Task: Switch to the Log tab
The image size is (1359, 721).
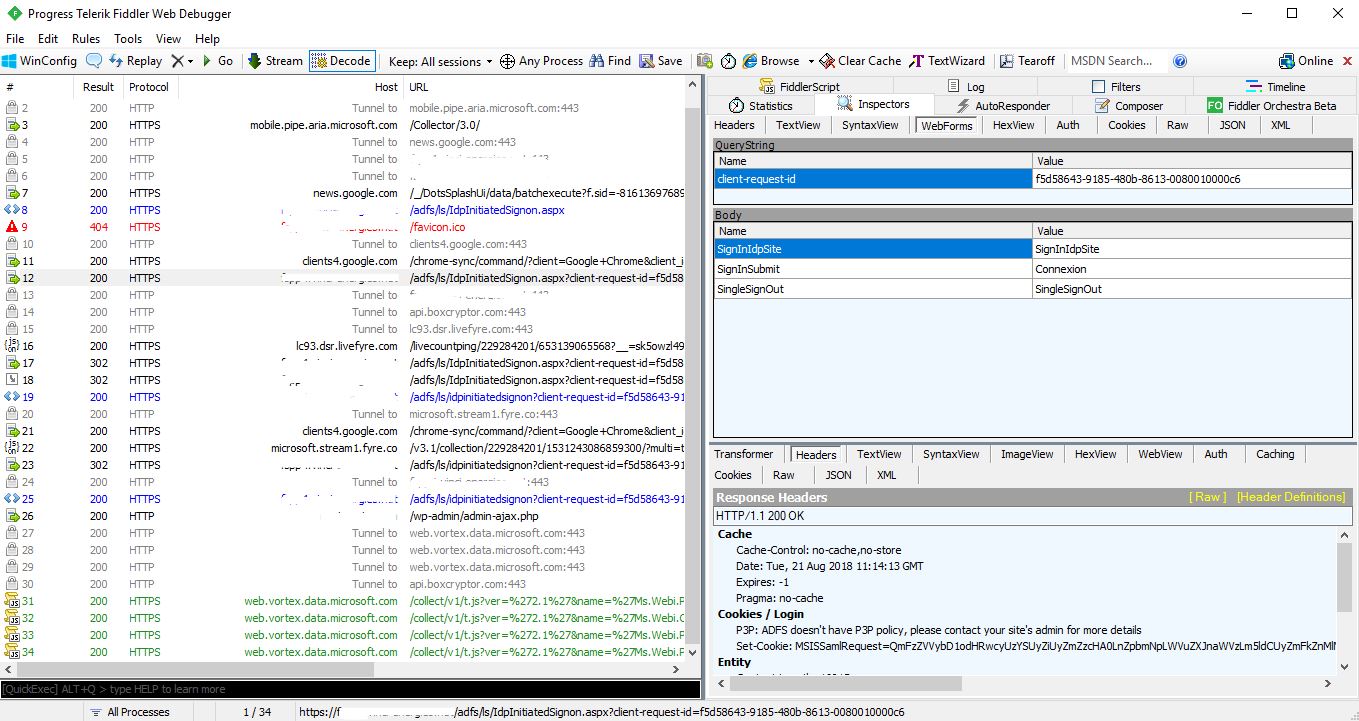Action: (966, 87)
